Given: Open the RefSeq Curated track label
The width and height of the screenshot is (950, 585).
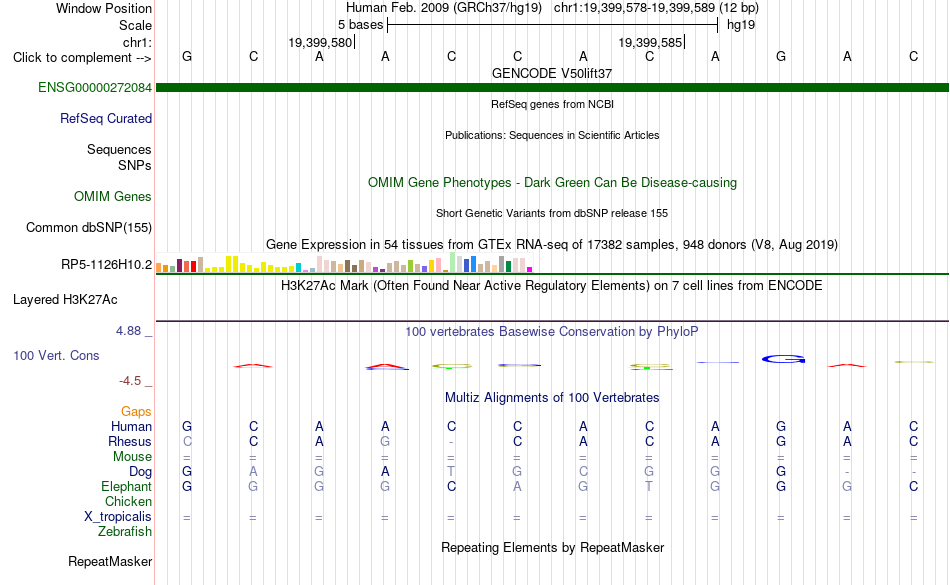Looking at the screenshot, I should tap(105, 118).
